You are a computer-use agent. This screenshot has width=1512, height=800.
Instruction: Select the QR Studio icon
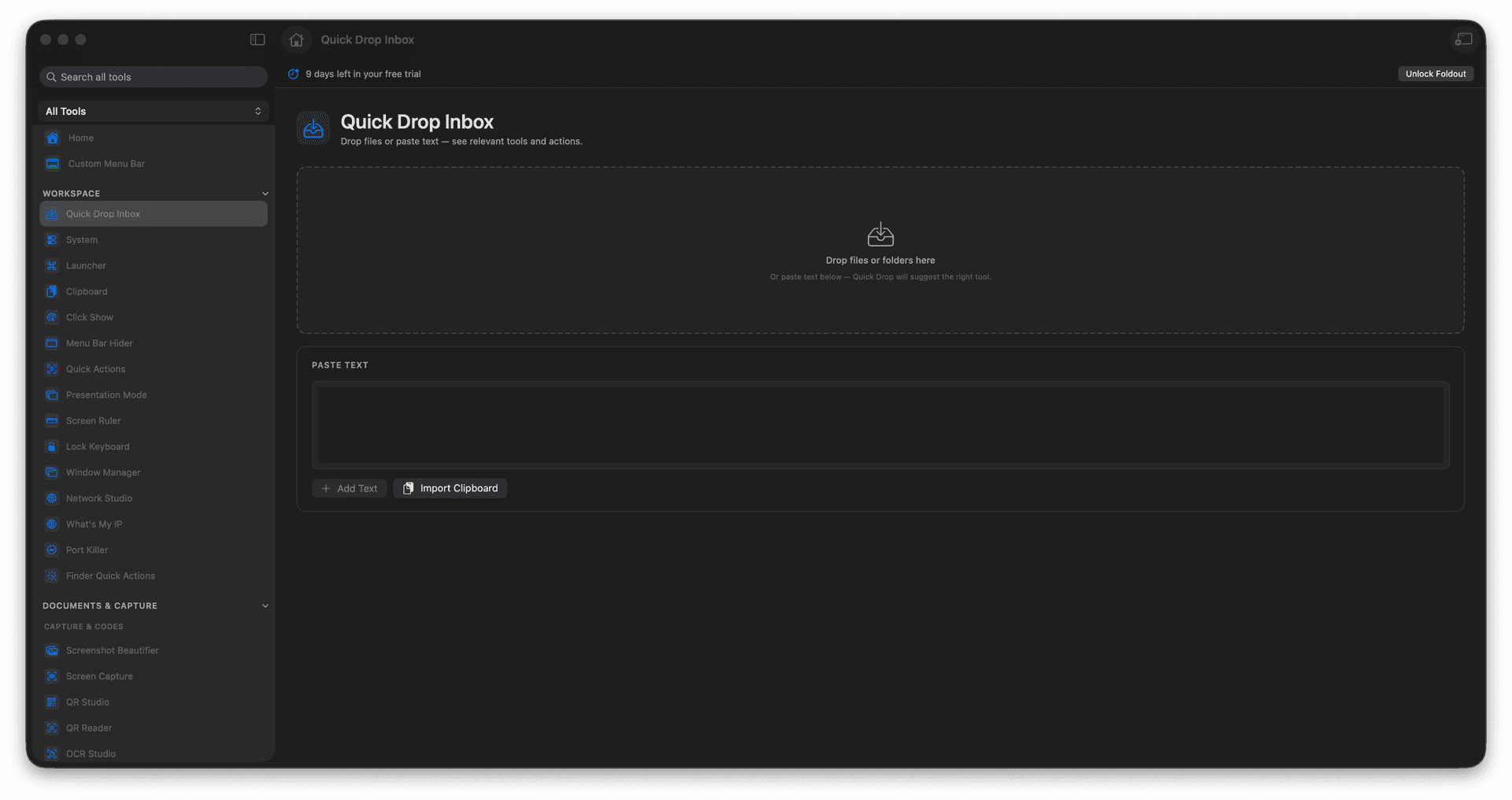coord(52,702)
